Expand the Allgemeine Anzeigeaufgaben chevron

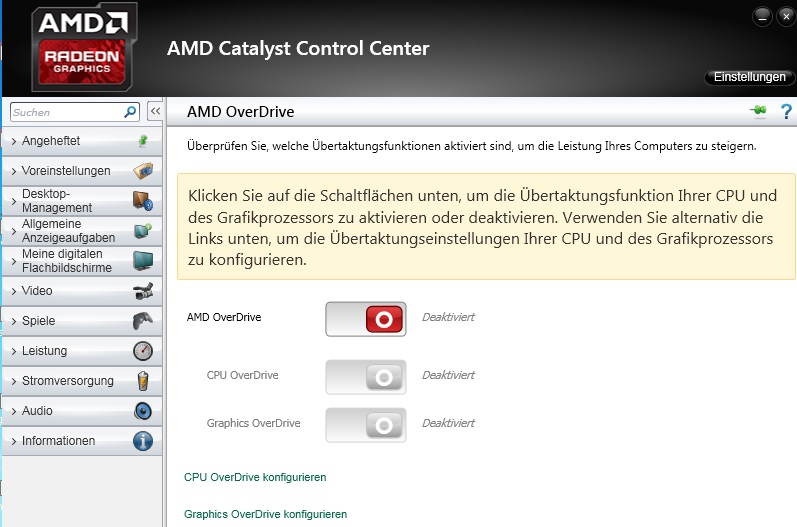[x=14, y=231]
